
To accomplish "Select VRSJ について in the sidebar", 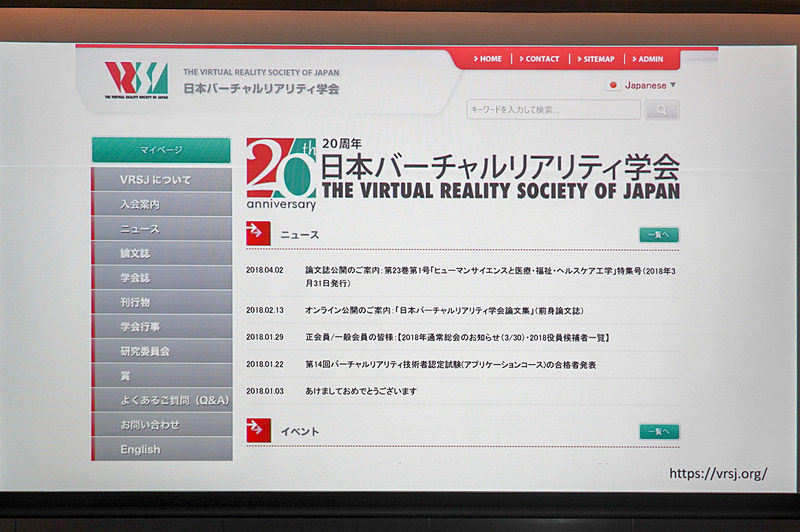I will tap(162, 180).
